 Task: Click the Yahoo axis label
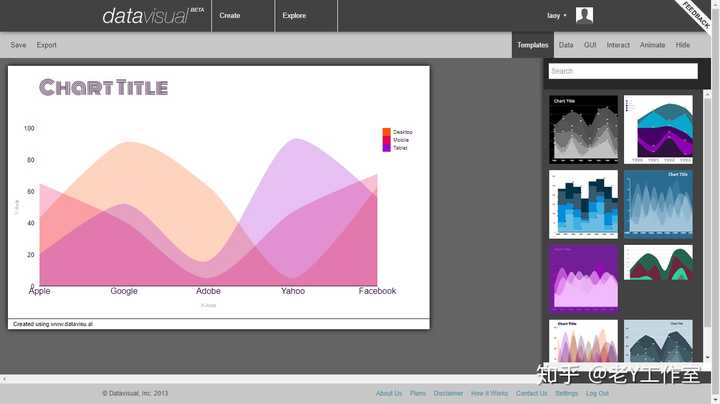point(293,291)
